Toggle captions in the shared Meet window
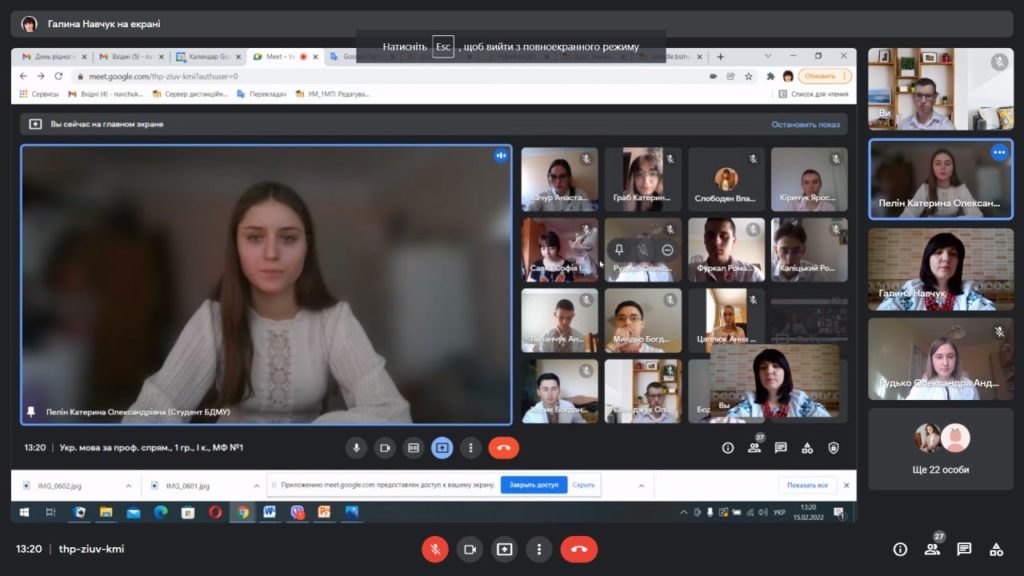Image resolution: width=1024 pixels, height=576 pixels. pos(413,448)
